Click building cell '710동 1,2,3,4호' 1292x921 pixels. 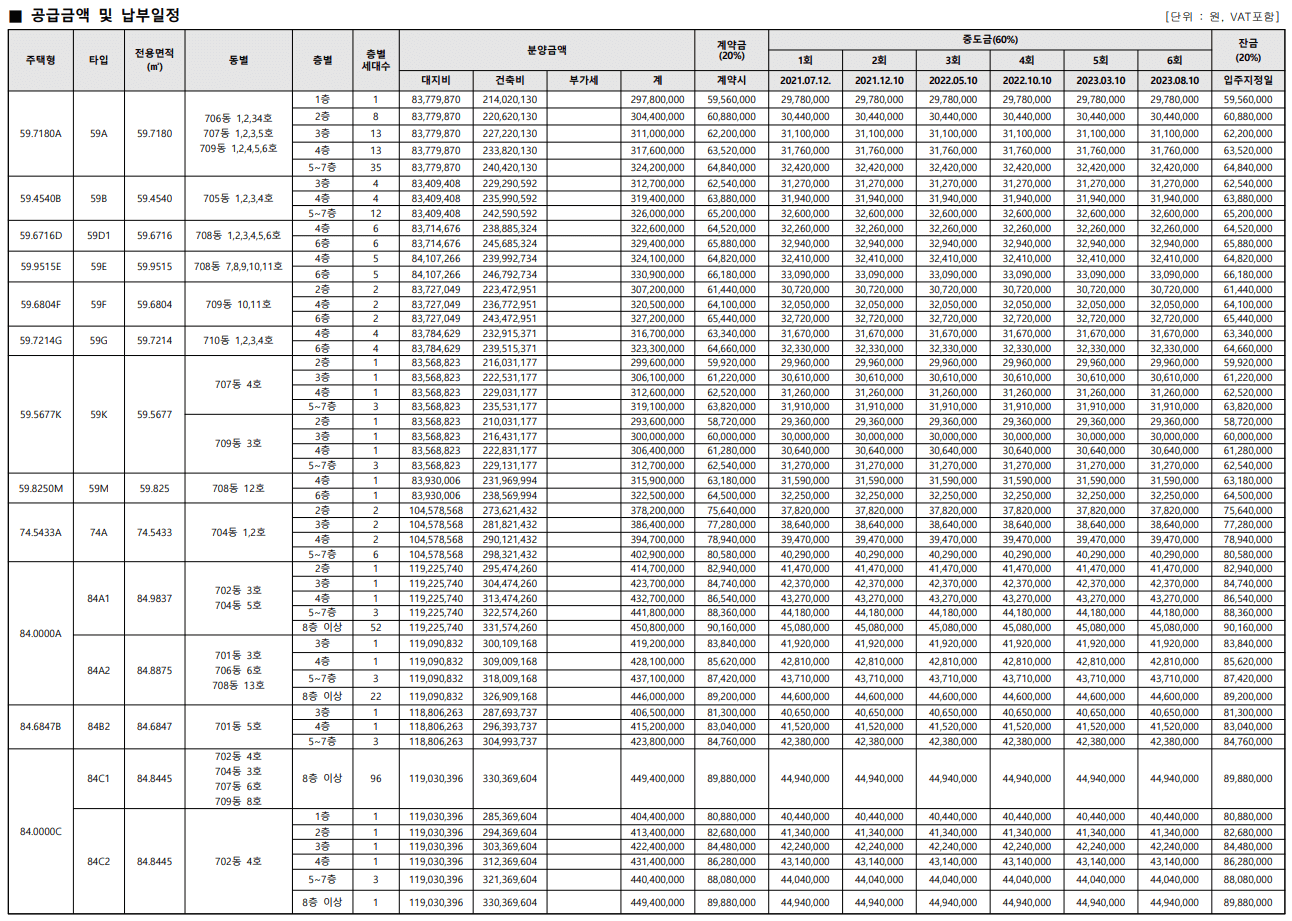tap(238, 340)
